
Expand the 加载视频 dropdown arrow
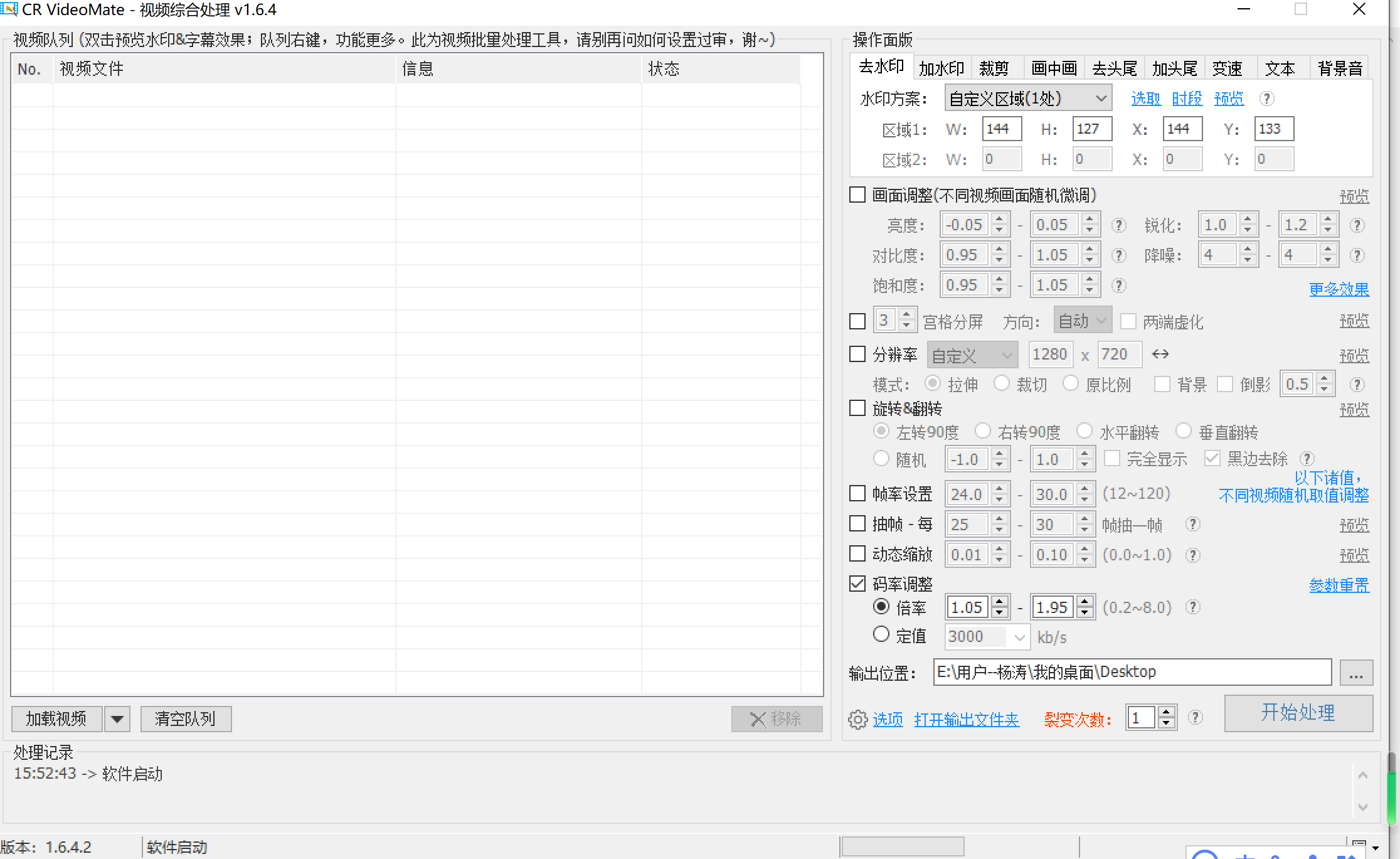coord(117,718)
